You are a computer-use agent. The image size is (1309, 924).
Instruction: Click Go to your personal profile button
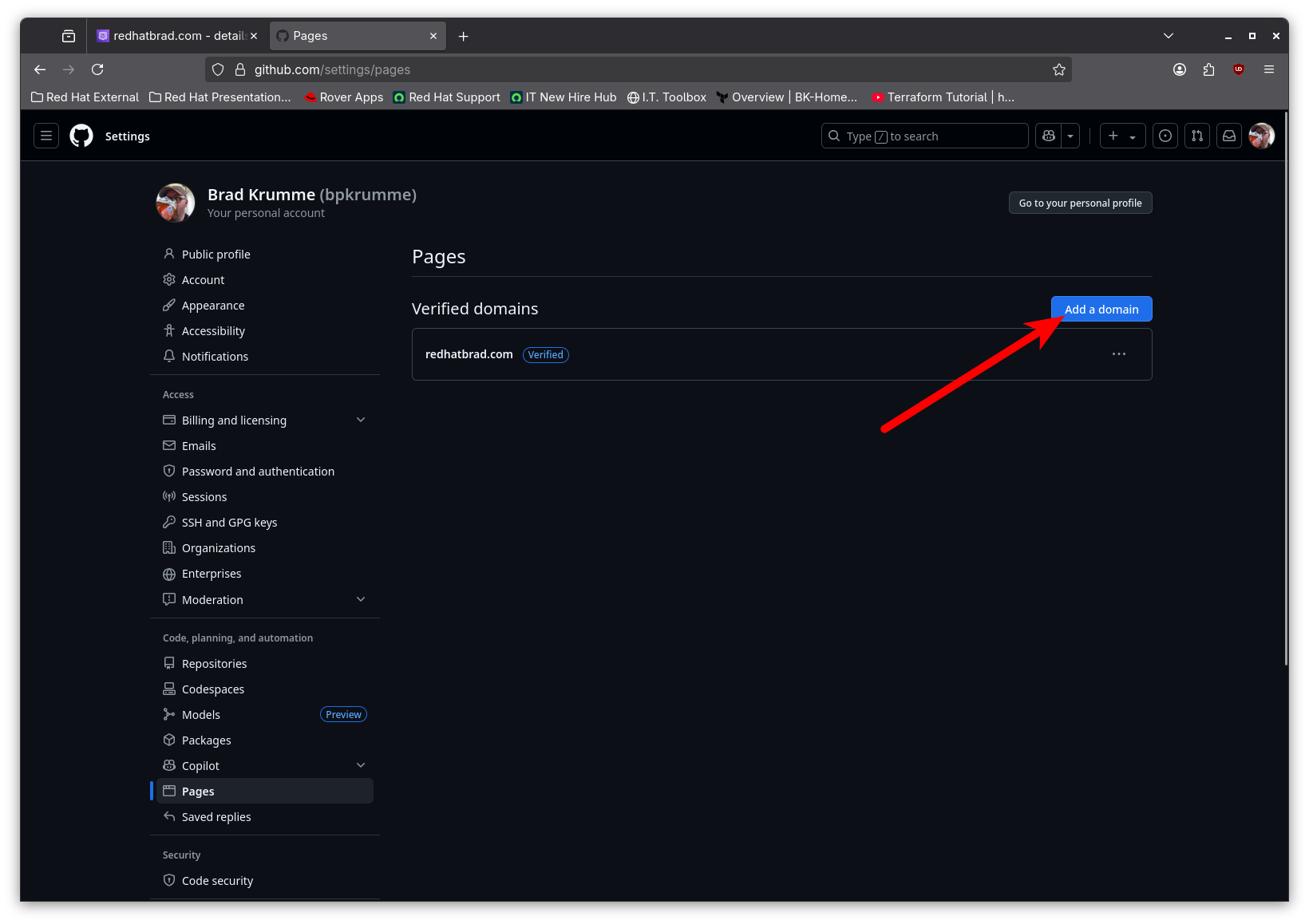coord(1080,203)
